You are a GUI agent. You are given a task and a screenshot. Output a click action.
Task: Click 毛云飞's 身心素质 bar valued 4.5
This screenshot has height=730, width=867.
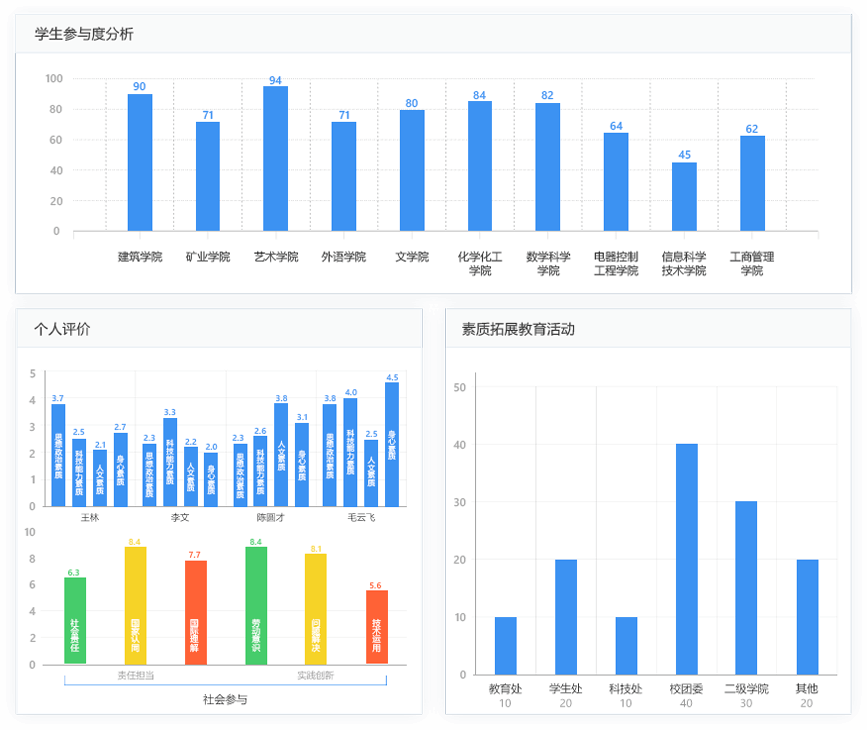(x=392, y=444)
